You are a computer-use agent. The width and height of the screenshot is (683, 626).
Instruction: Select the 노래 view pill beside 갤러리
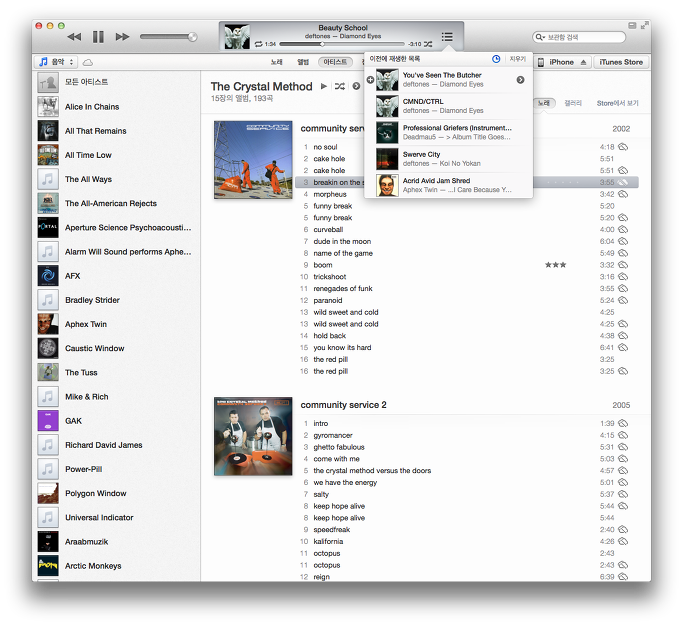[x=544, y=103]
